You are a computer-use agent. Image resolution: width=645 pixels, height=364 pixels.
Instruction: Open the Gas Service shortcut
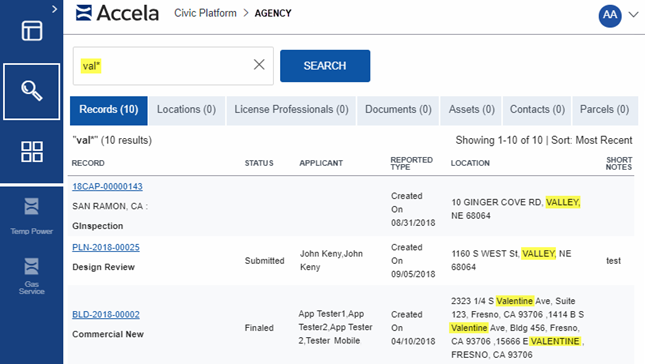32,276
